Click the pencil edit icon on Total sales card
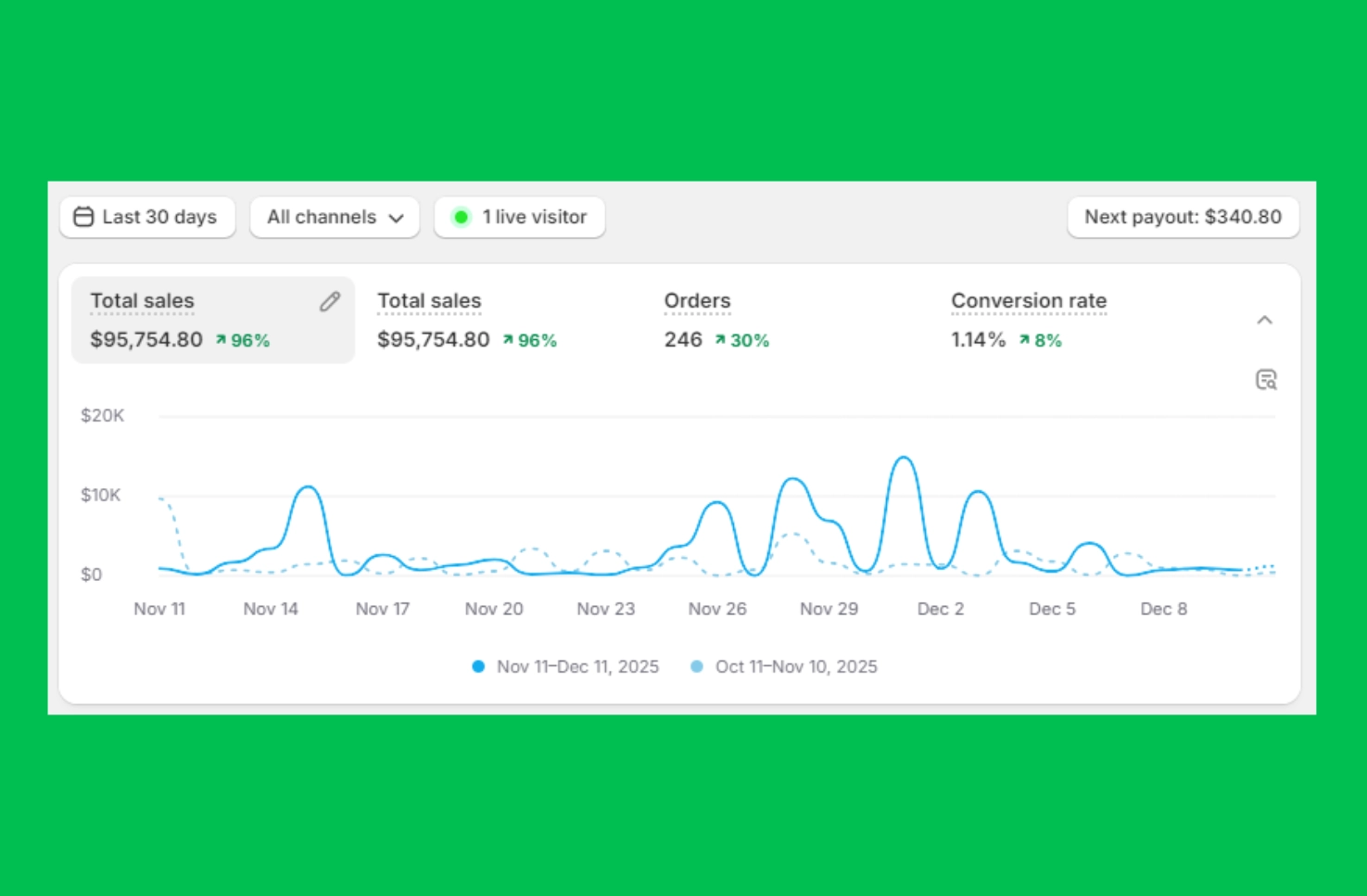The height and width of the screenshot is (896, 1367). click(x=330, y=302)
